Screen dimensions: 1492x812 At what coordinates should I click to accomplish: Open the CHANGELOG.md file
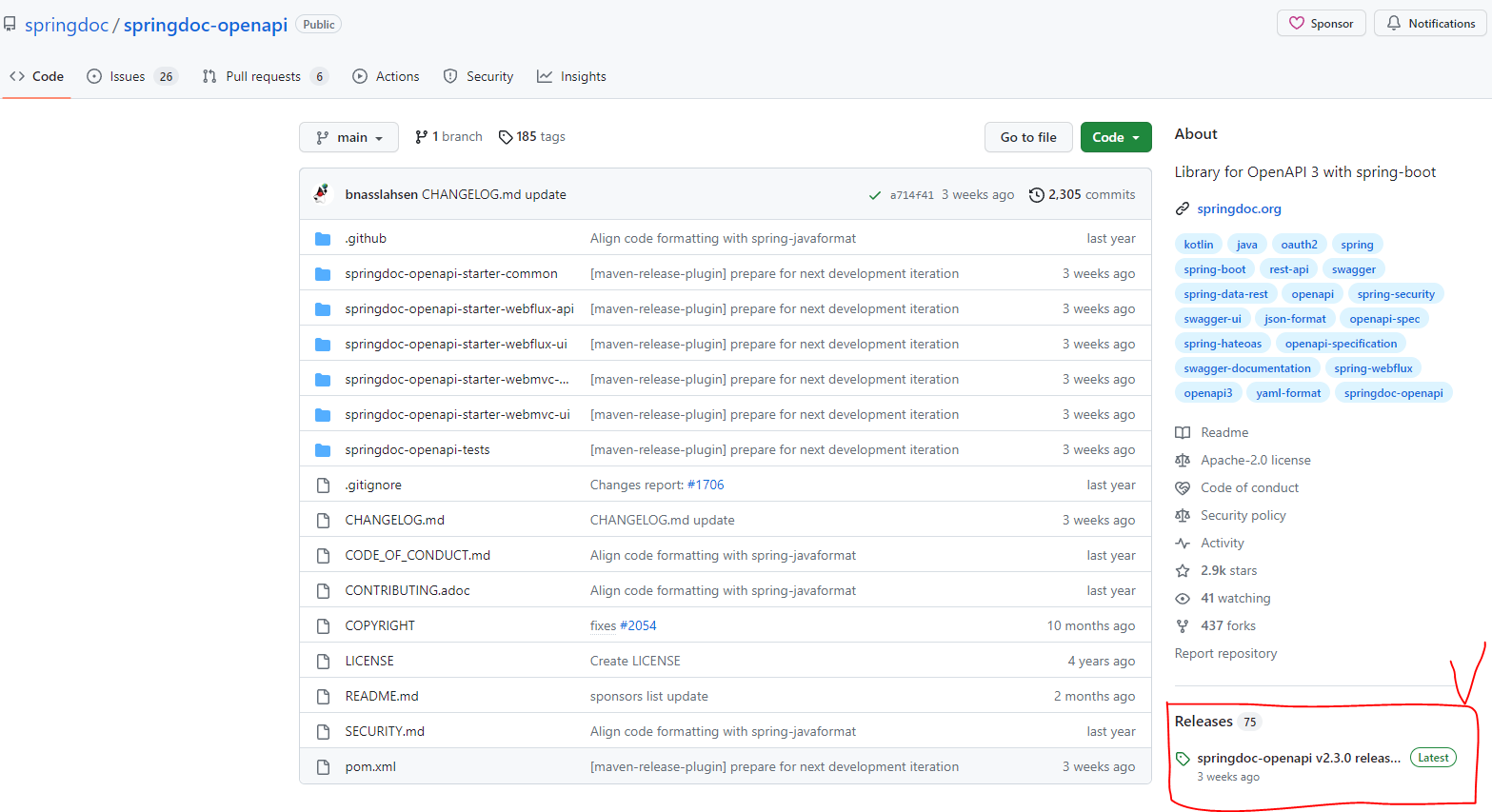(394, 521)
